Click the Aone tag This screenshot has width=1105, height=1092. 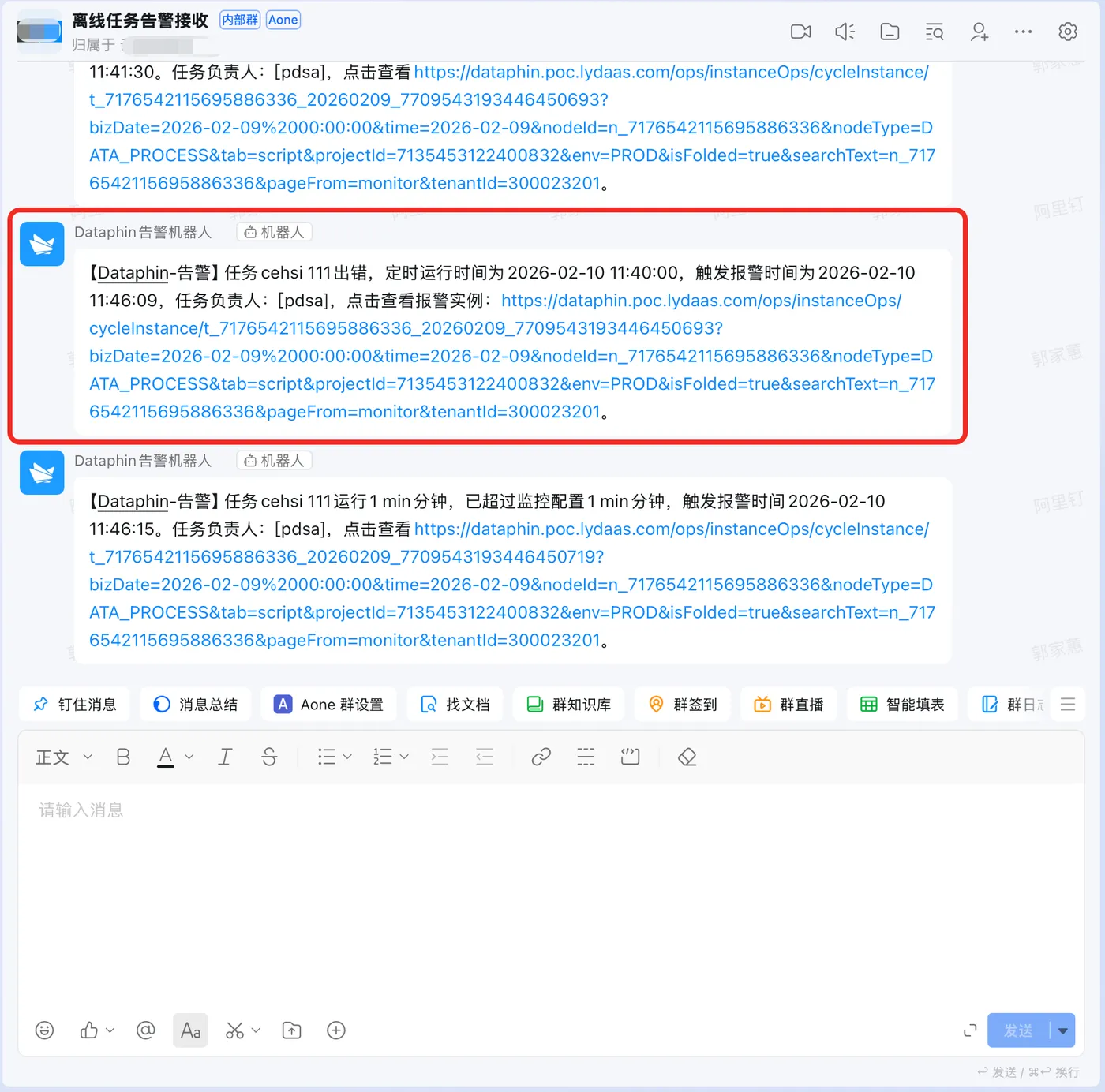click(283, 20)
